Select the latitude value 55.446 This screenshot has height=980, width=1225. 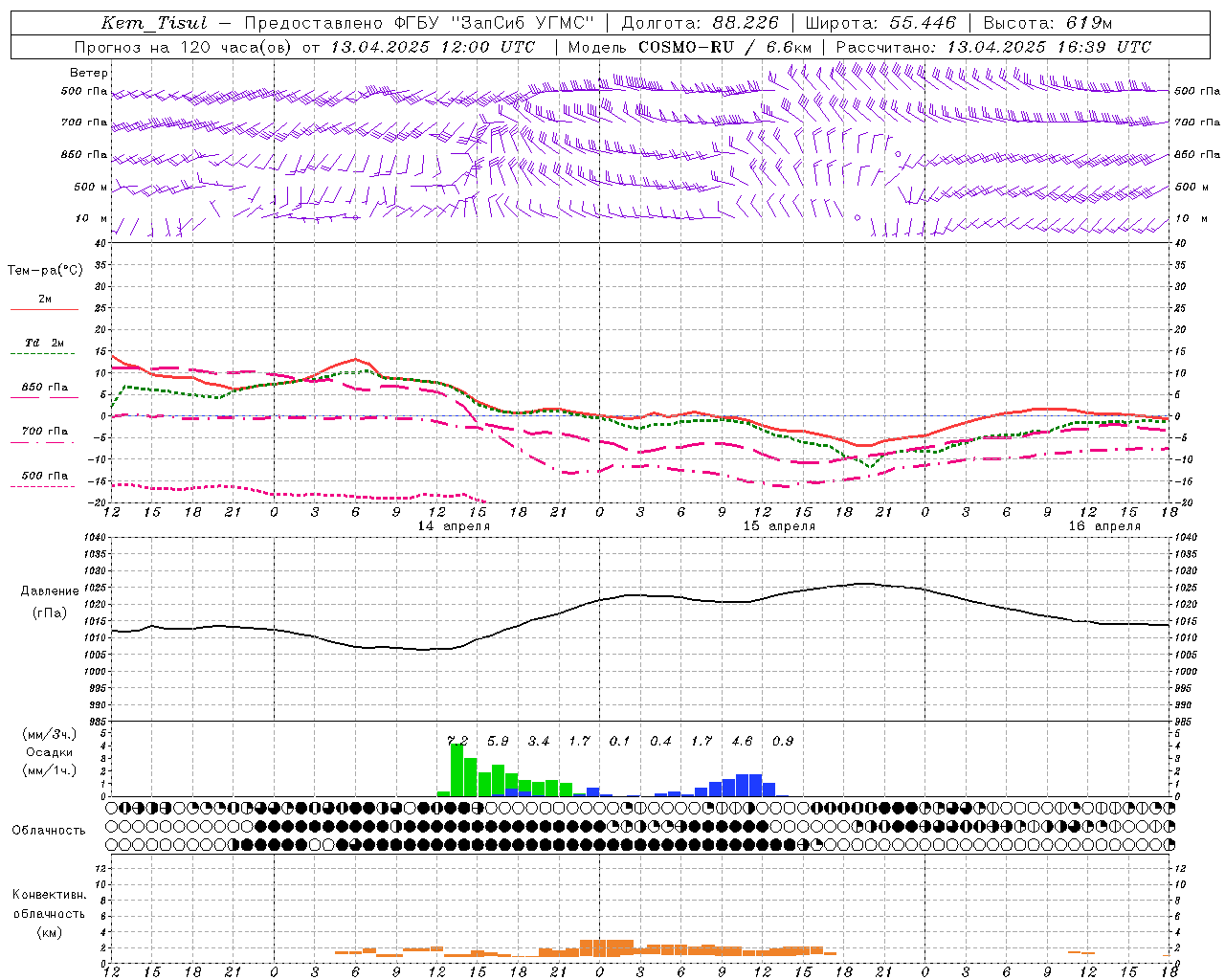point(923,23)
